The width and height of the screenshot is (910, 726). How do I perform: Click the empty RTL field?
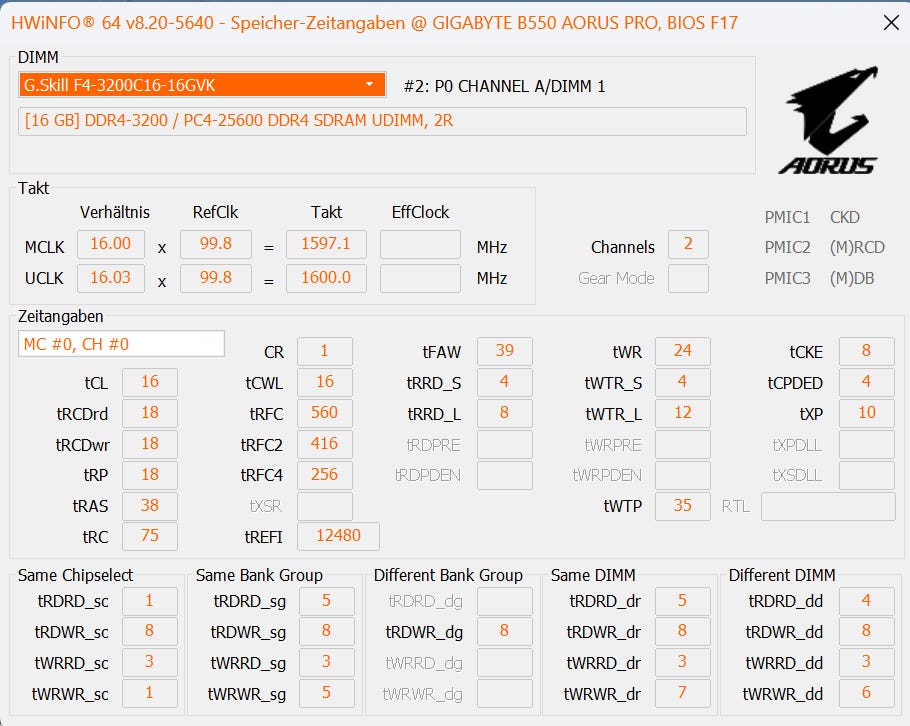[x=828, y=506]
